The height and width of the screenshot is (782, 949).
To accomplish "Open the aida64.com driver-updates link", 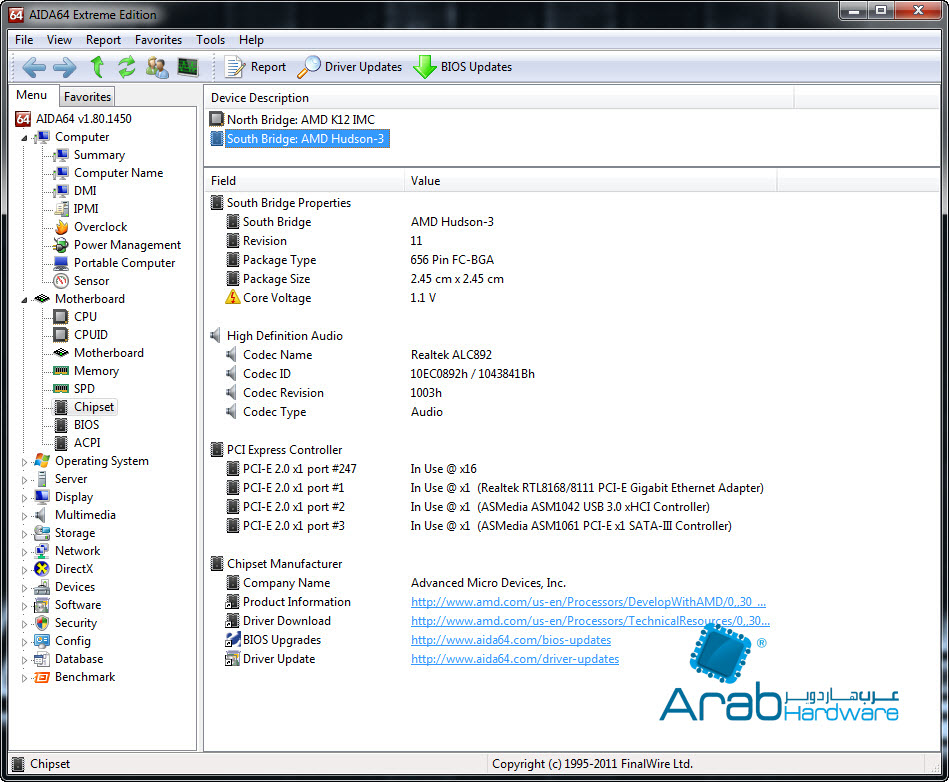I will click(x=515, y=659).
